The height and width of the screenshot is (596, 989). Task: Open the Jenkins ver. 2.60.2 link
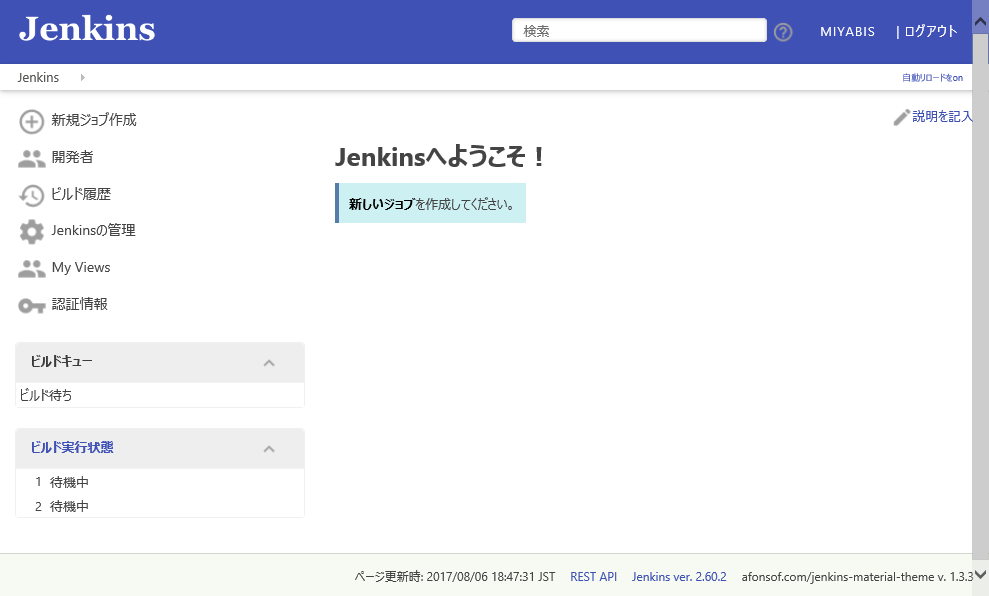coord(679,576)
